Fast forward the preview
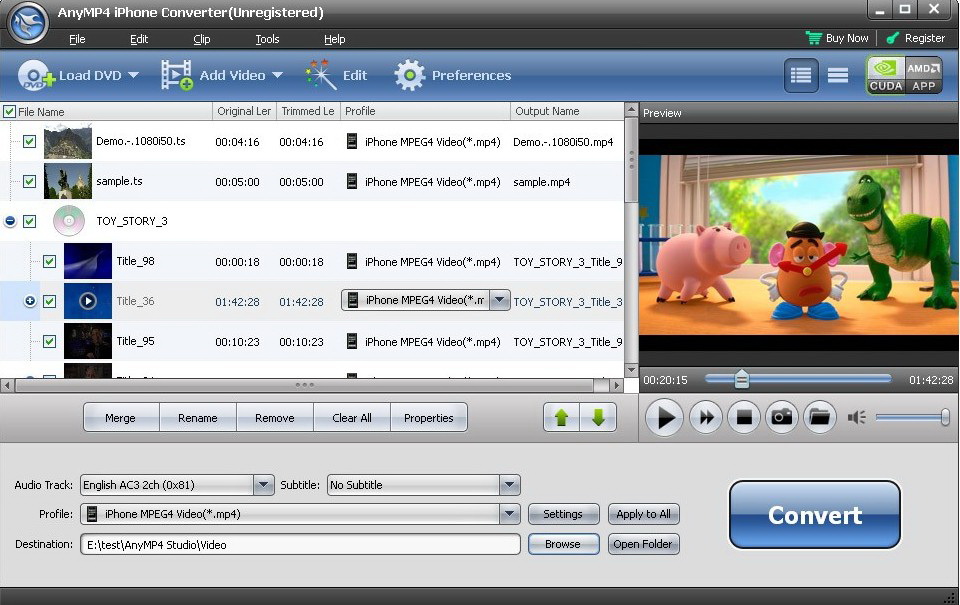Image resolution: width=960 pixels, height=605 pixels. 706,418
